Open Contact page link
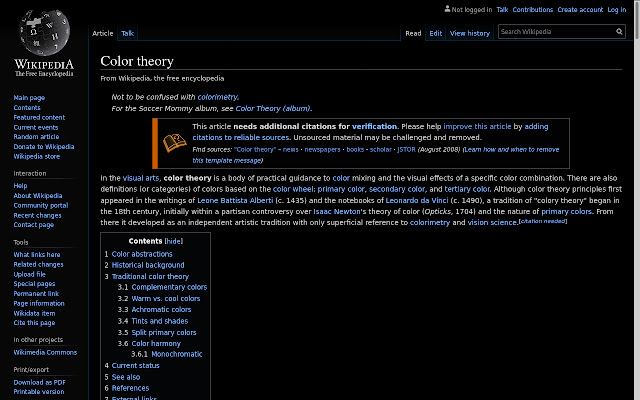 pyautogui.click(x=34, y=225)
